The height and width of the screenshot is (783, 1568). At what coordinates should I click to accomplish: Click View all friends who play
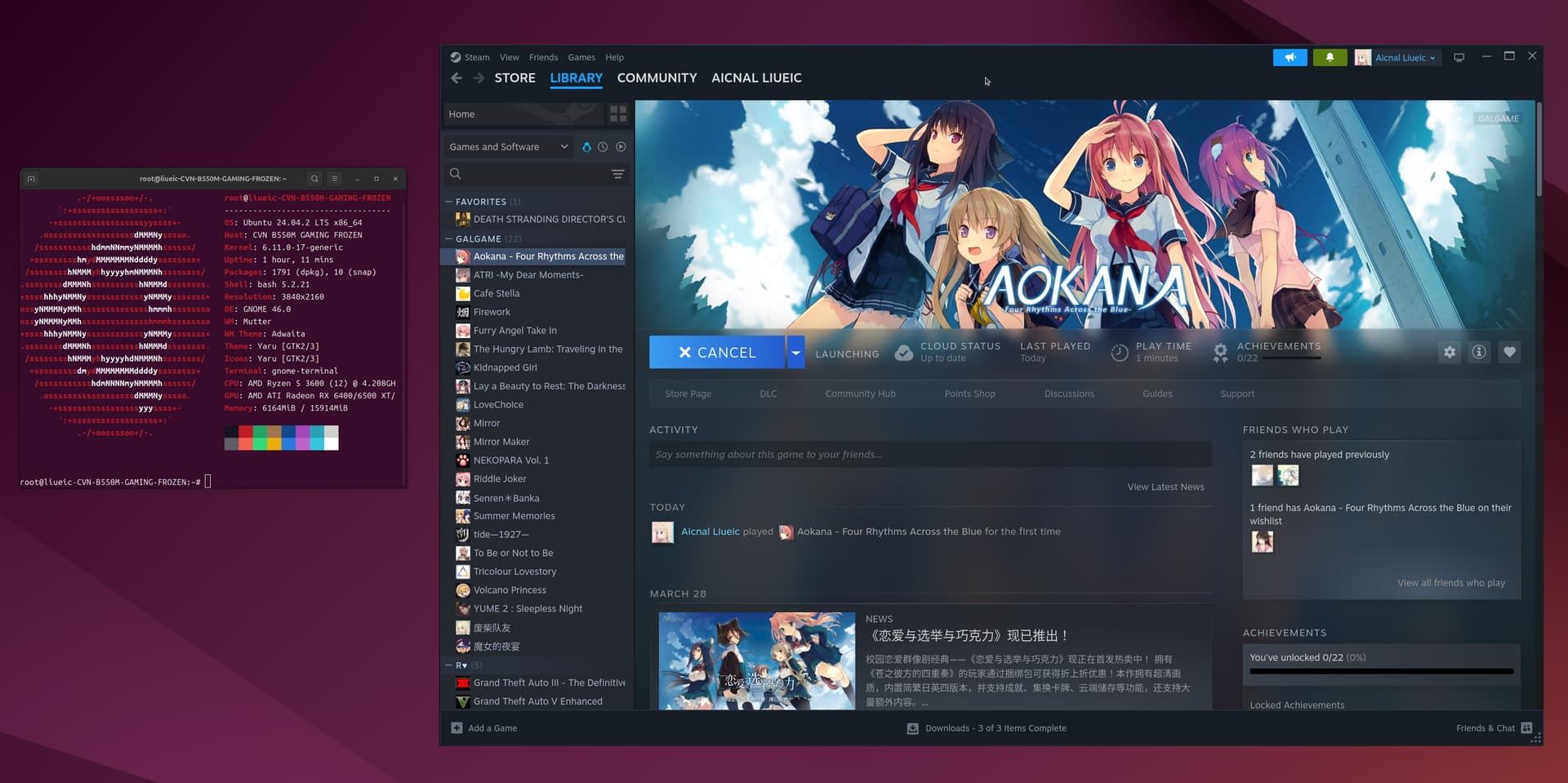pos(1451,583)
